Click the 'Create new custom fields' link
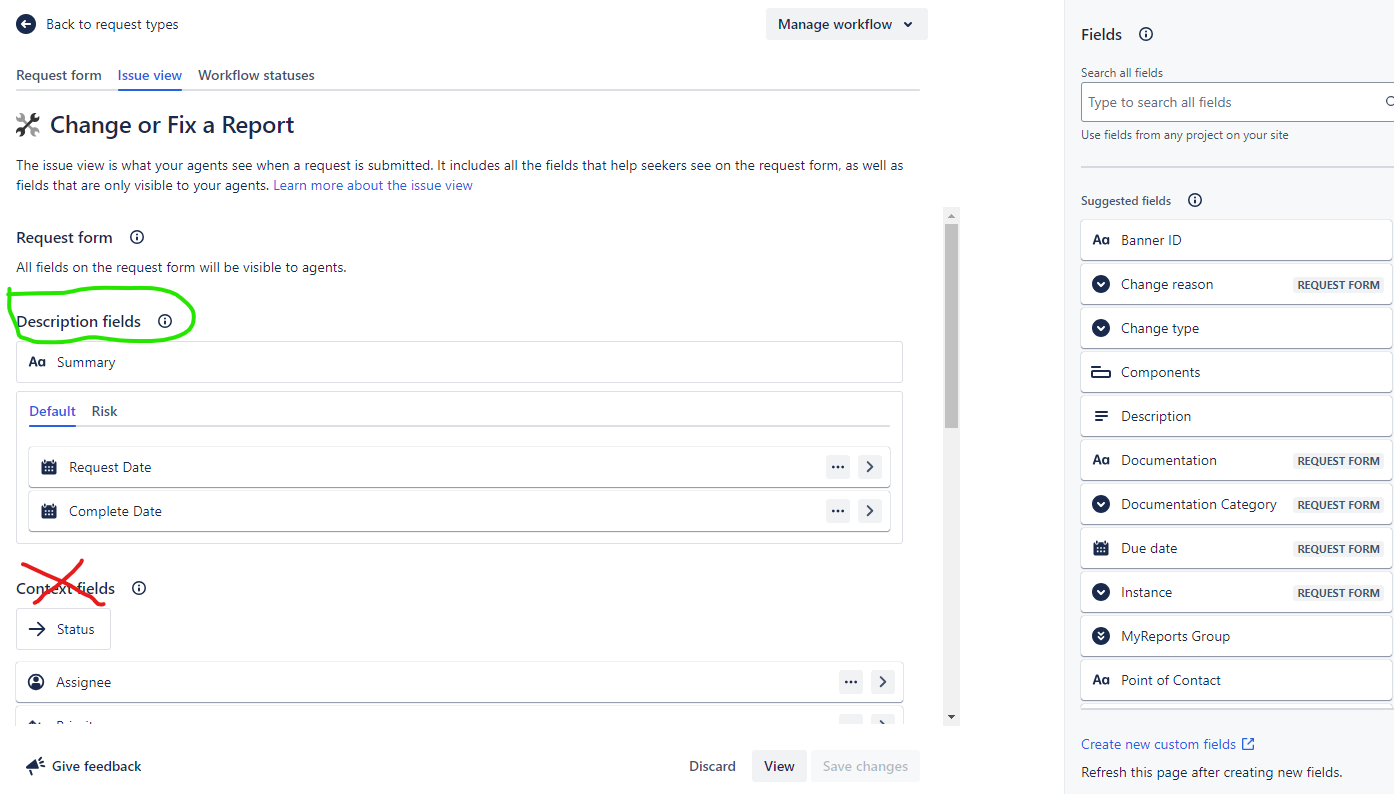 coord(1159,743)
